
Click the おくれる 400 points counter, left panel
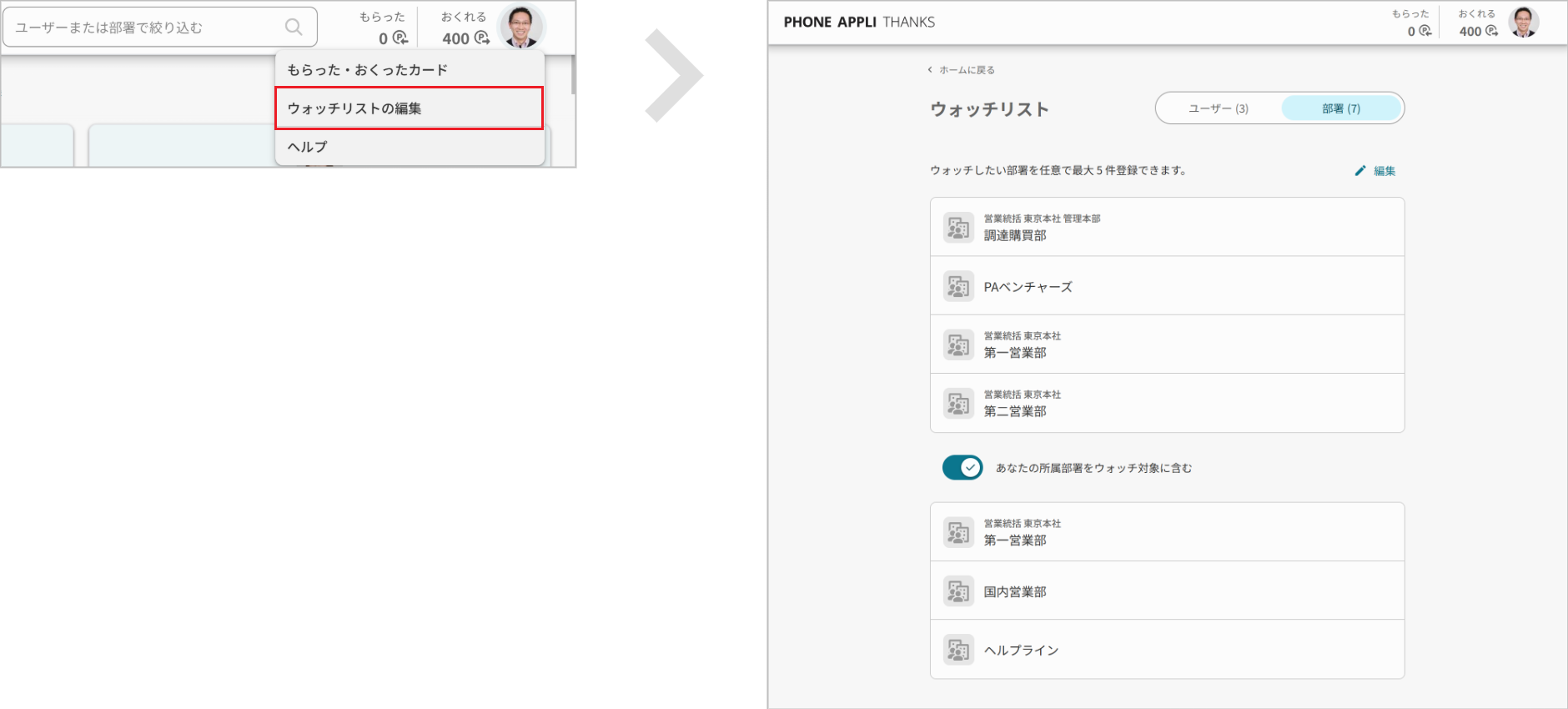pos(465,28)
